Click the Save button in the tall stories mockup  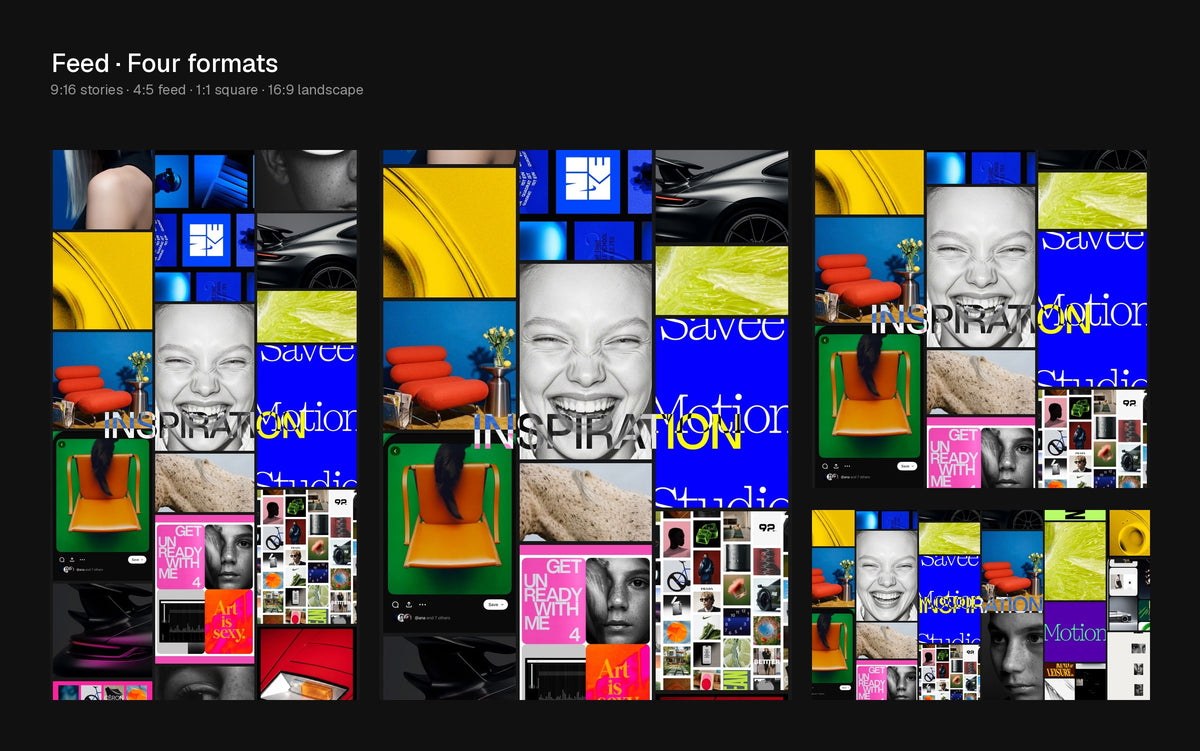point(136,559)
